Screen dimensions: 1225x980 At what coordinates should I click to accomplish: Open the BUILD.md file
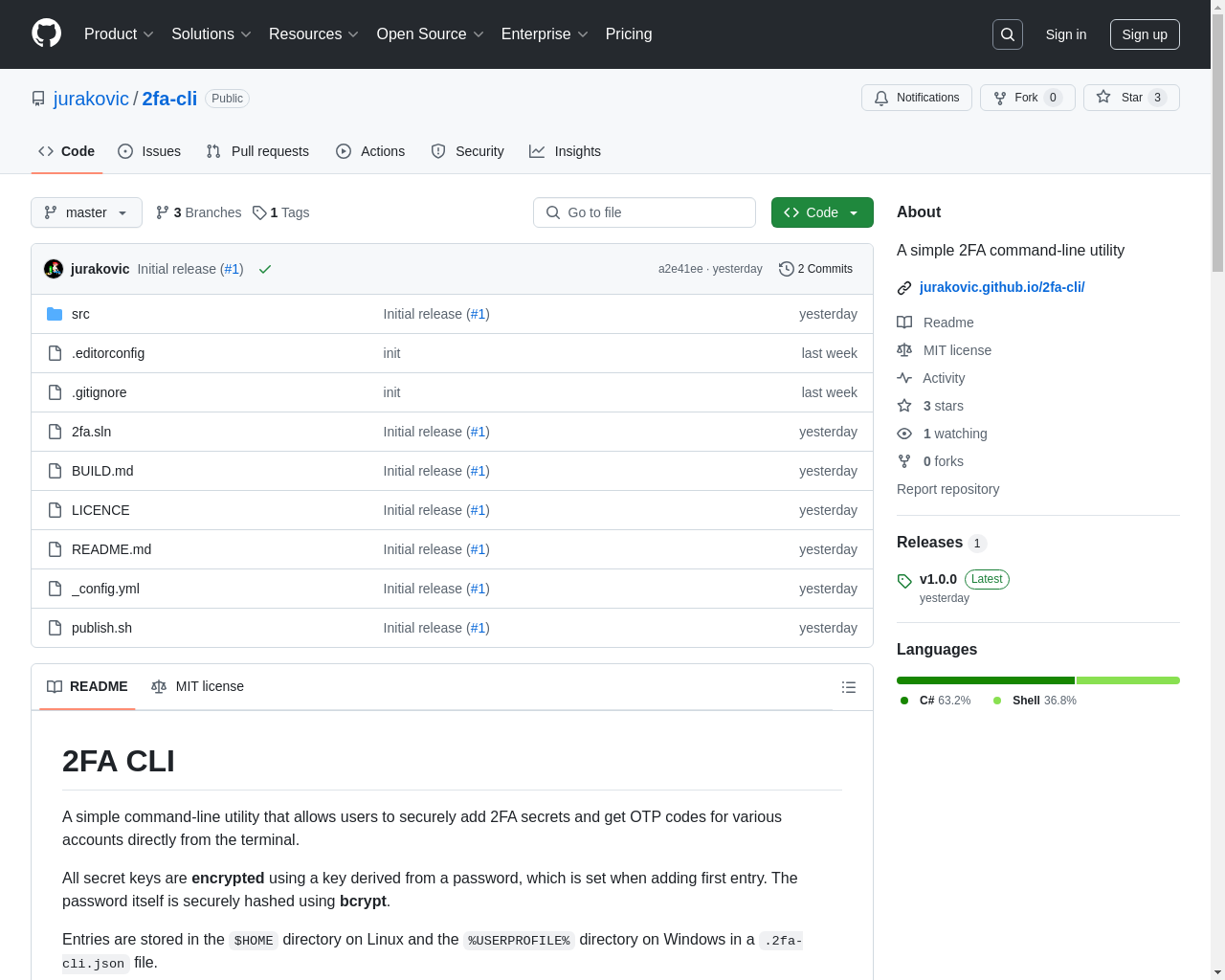coord(102,471)
